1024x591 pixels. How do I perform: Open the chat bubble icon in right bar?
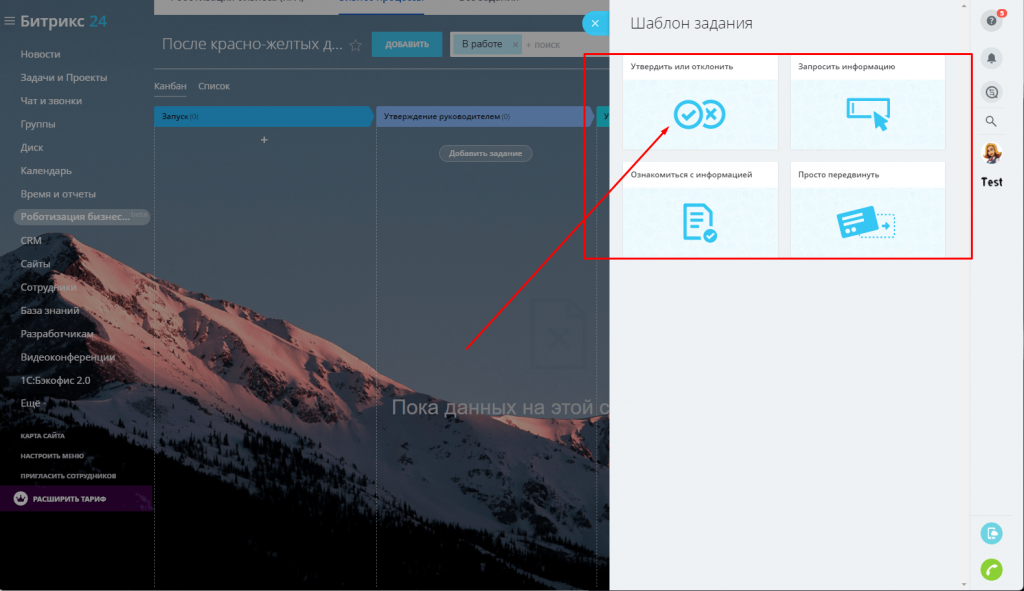point(991,91)
